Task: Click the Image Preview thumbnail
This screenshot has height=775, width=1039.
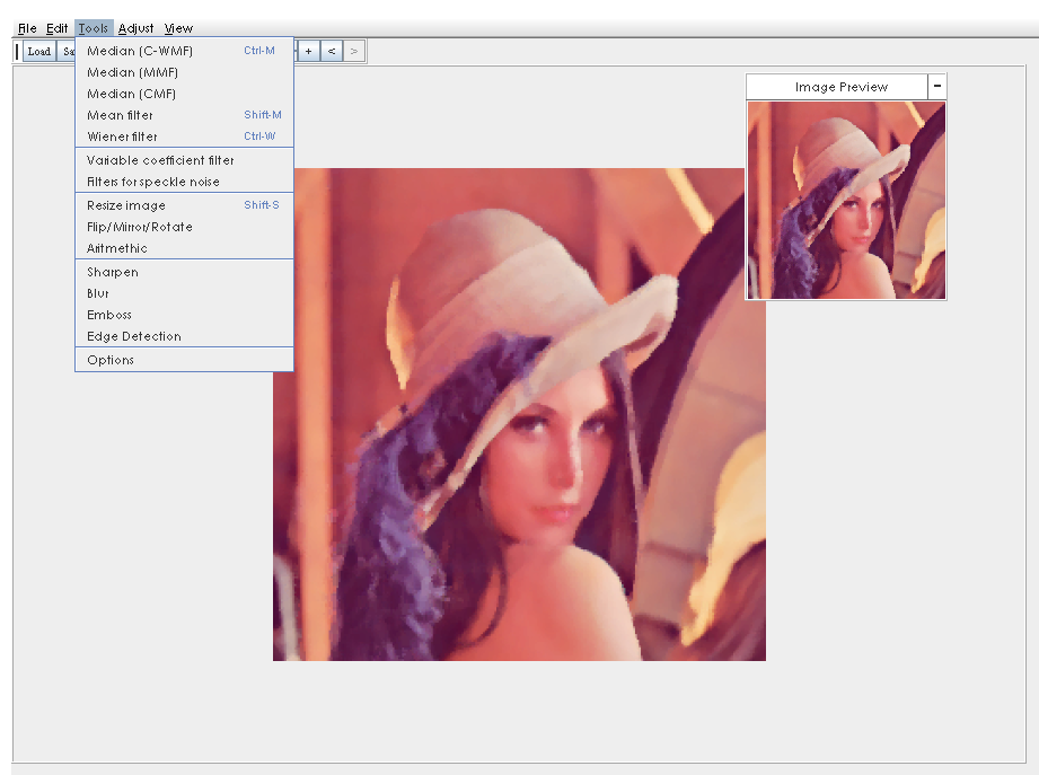Action: pyautogui.click(x=846, y=200)
